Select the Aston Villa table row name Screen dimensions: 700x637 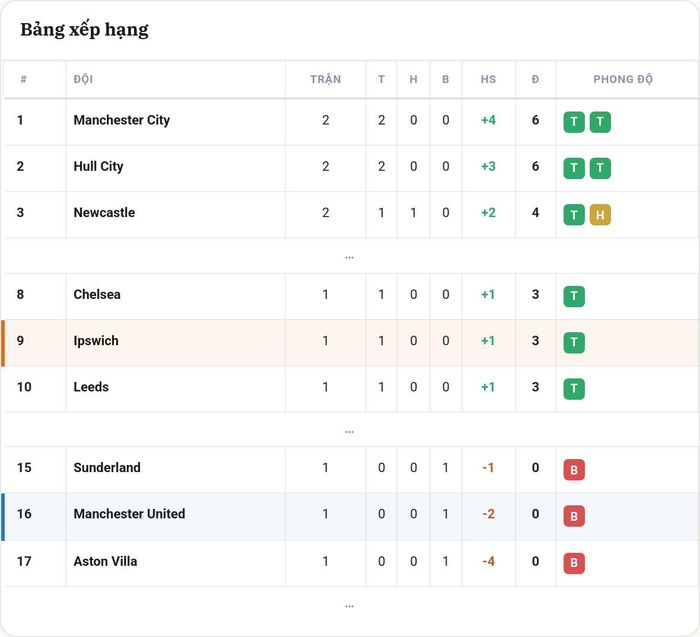click(x=105, y=561)
